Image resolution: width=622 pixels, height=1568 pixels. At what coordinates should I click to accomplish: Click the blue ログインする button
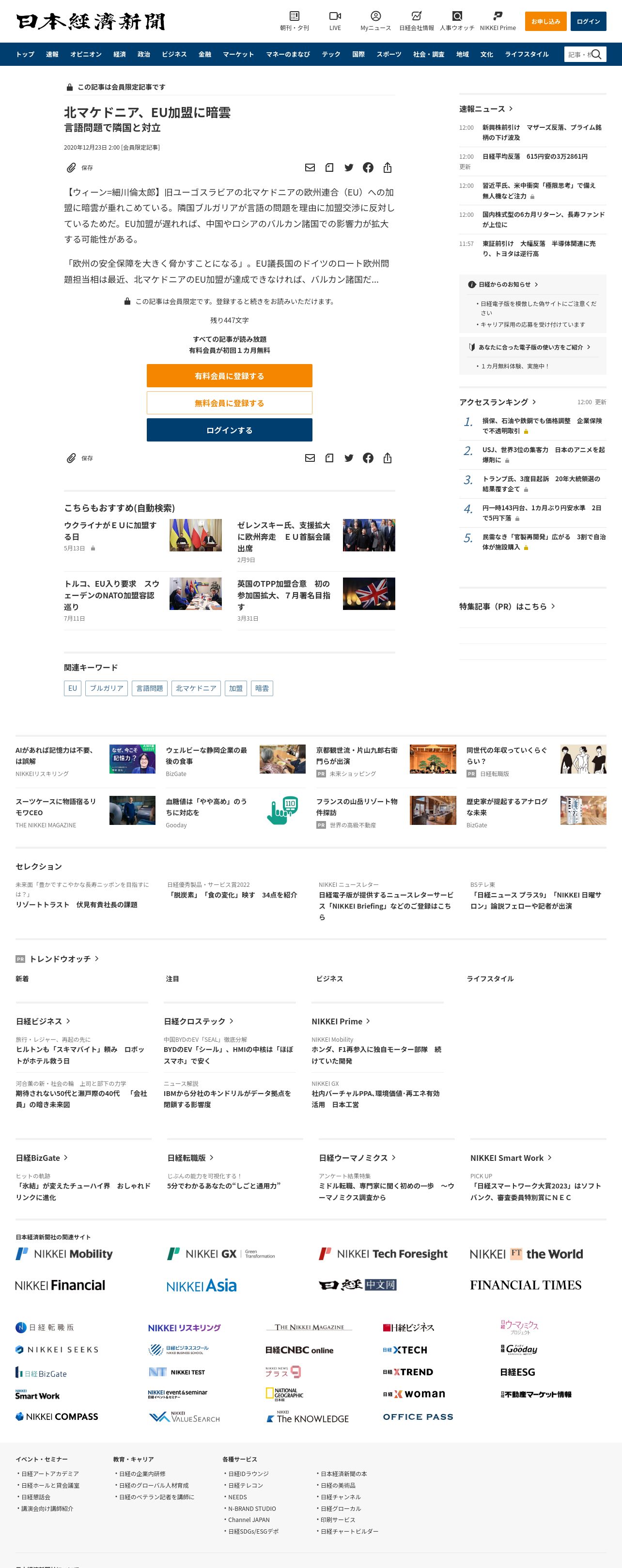[230, 430]
